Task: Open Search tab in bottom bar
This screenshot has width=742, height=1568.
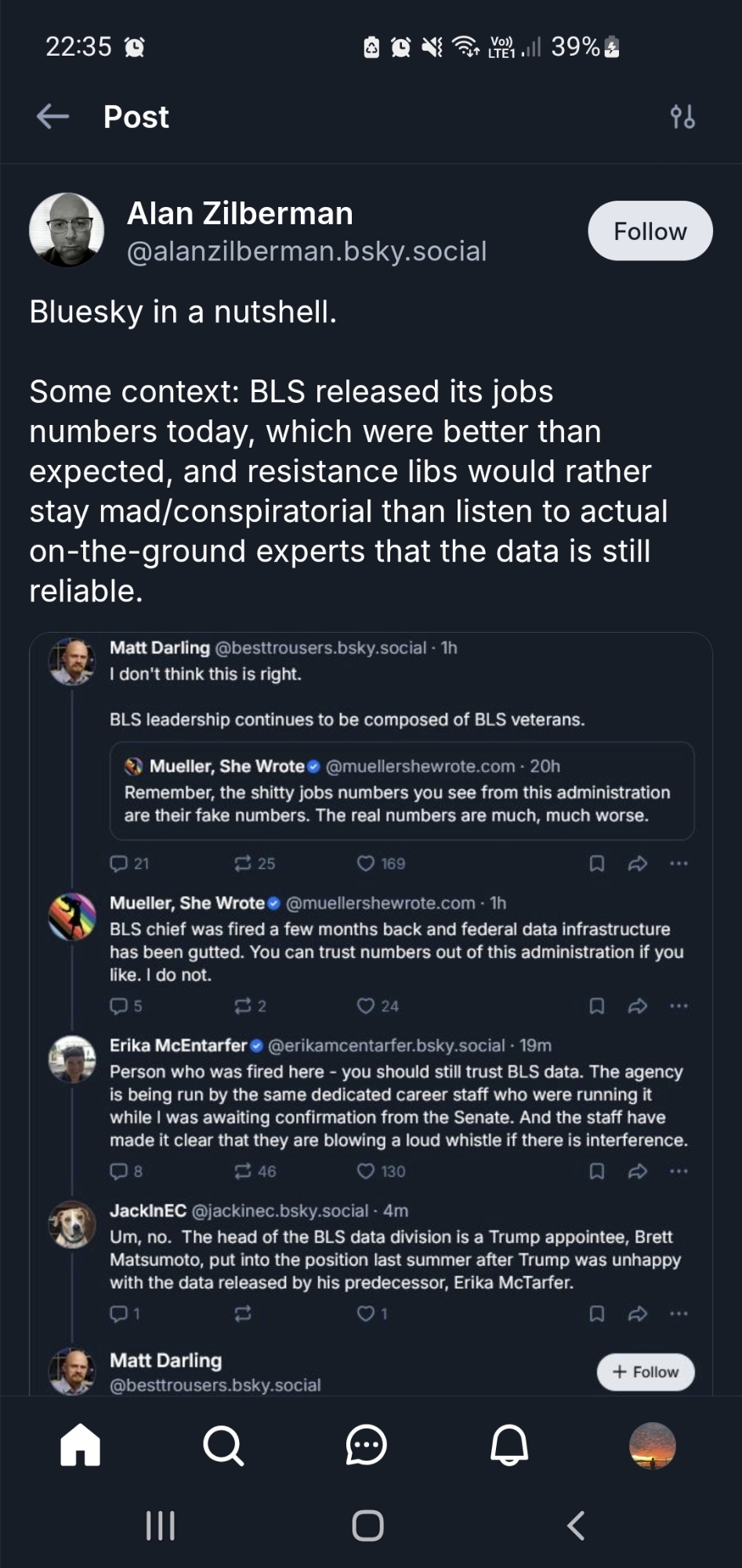Action: click(x=223, y=1445)
